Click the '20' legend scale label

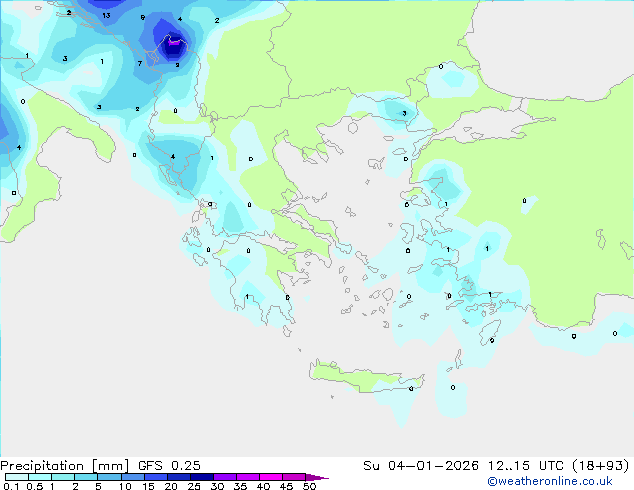pos(171,486)
